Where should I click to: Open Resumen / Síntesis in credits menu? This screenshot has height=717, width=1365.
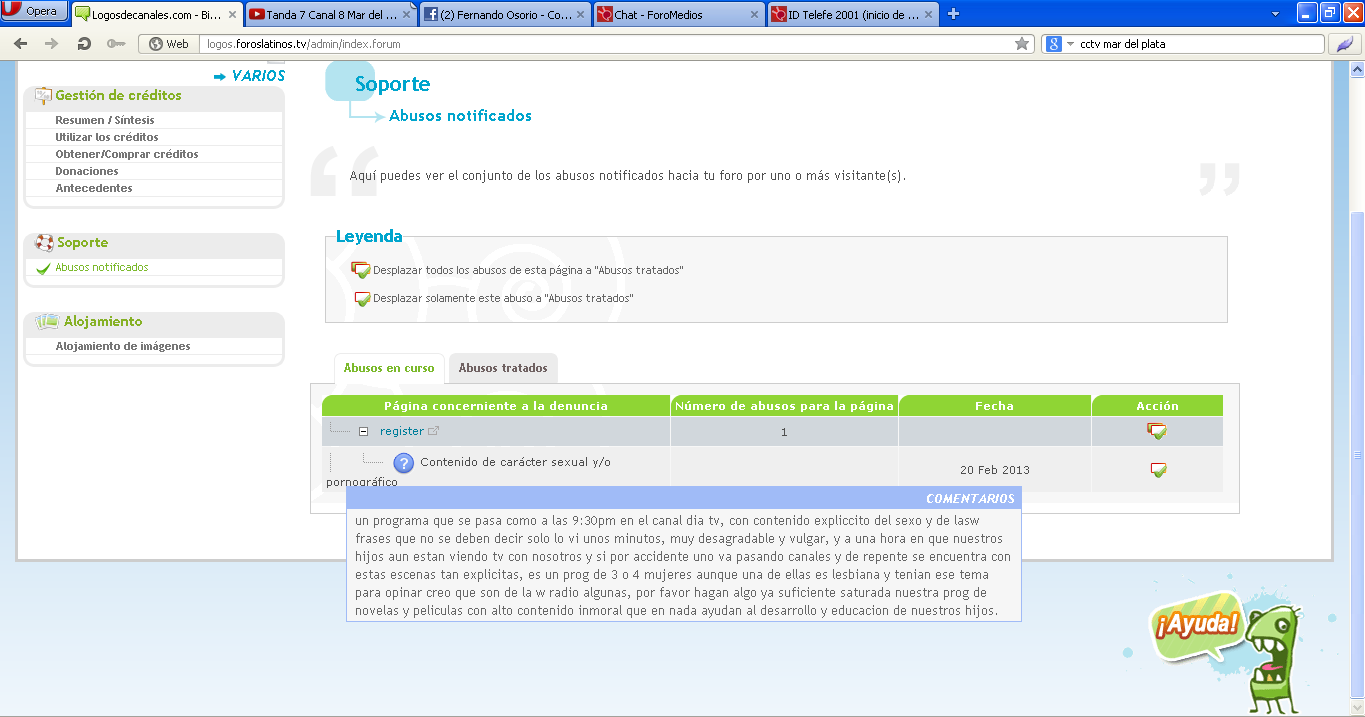click(105, 120)
